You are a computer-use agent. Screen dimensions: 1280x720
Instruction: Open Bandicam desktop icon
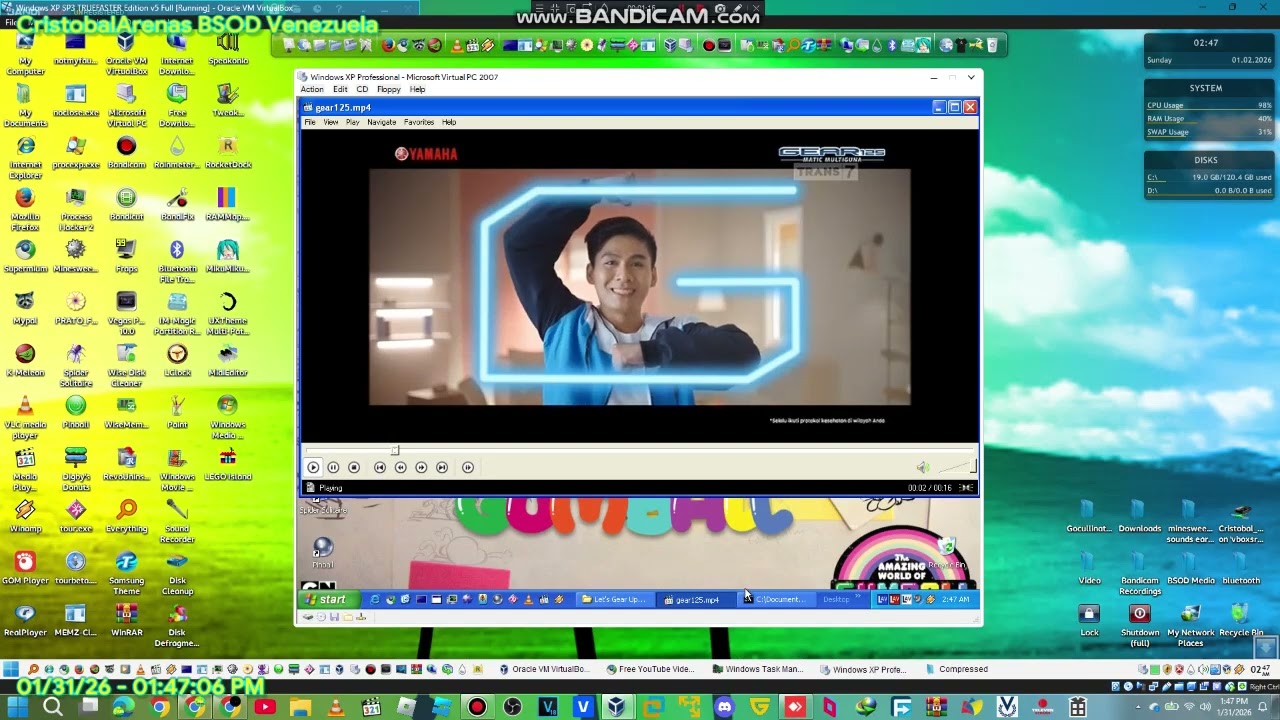click(x=126, y=153)
